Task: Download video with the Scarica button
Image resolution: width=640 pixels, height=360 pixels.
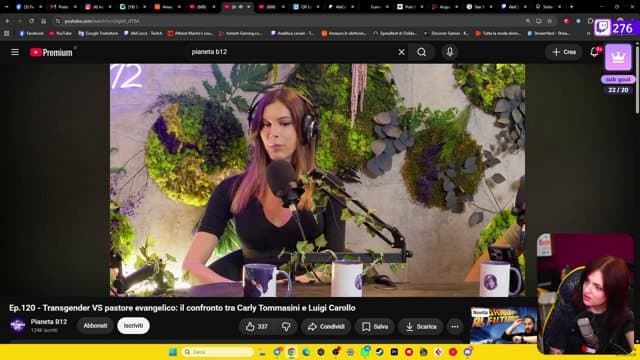Action: 421,327
